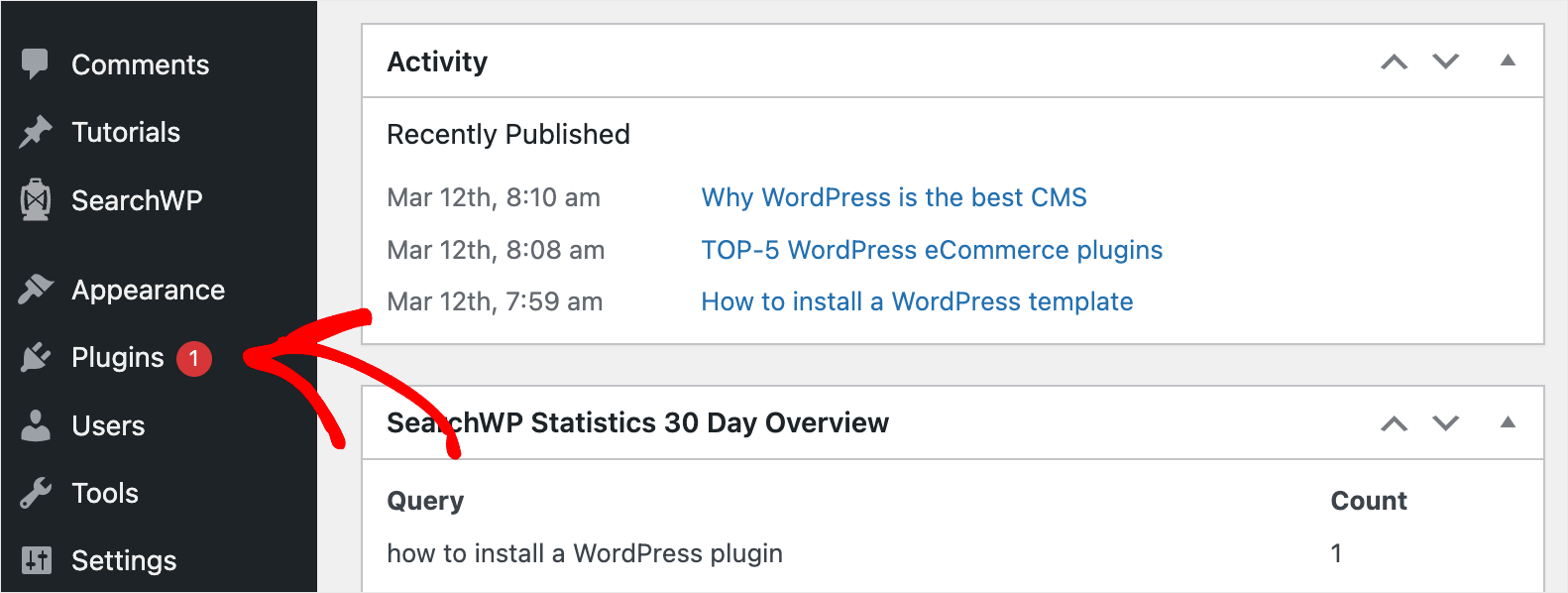The height and width of the screenshot is (593, 1568).
Task: Click the count value '1' in statistics
Action: click(1336, 553)
